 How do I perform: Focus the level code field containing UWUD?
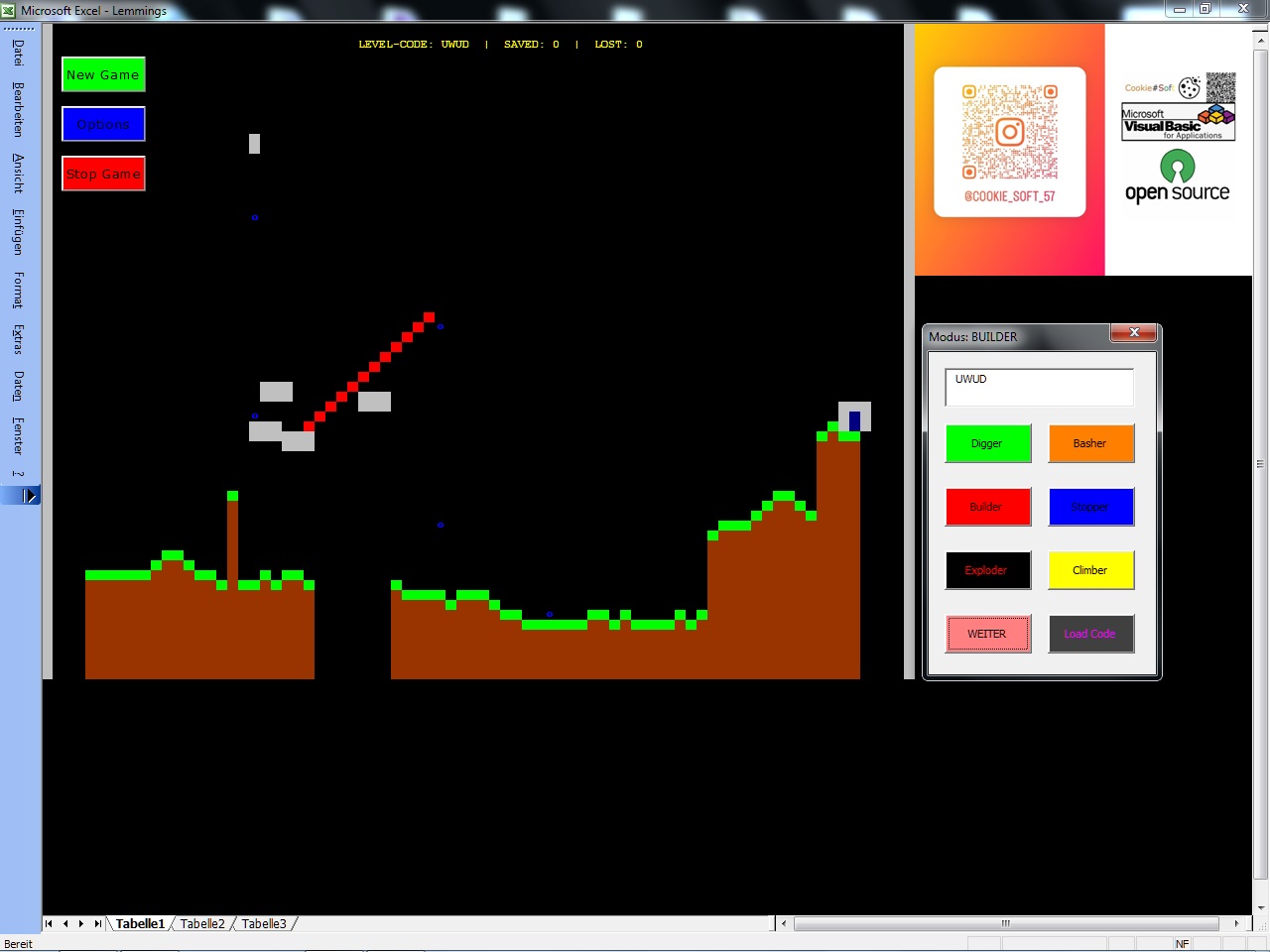pos(1040,387)
